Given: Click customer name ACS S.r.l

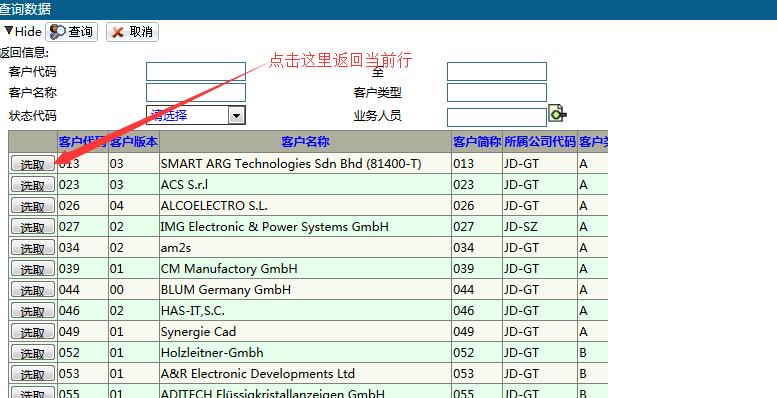Looking at the screenshot, I should tap(184, 184).
